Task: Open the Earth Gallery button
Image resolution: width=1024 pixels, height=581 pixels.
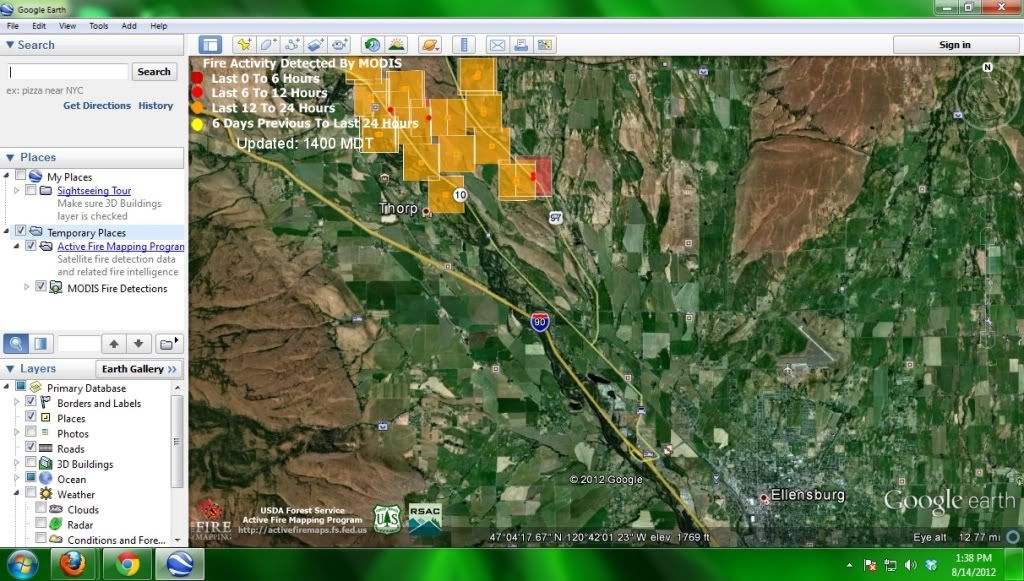Action: (x=139, y=369)
